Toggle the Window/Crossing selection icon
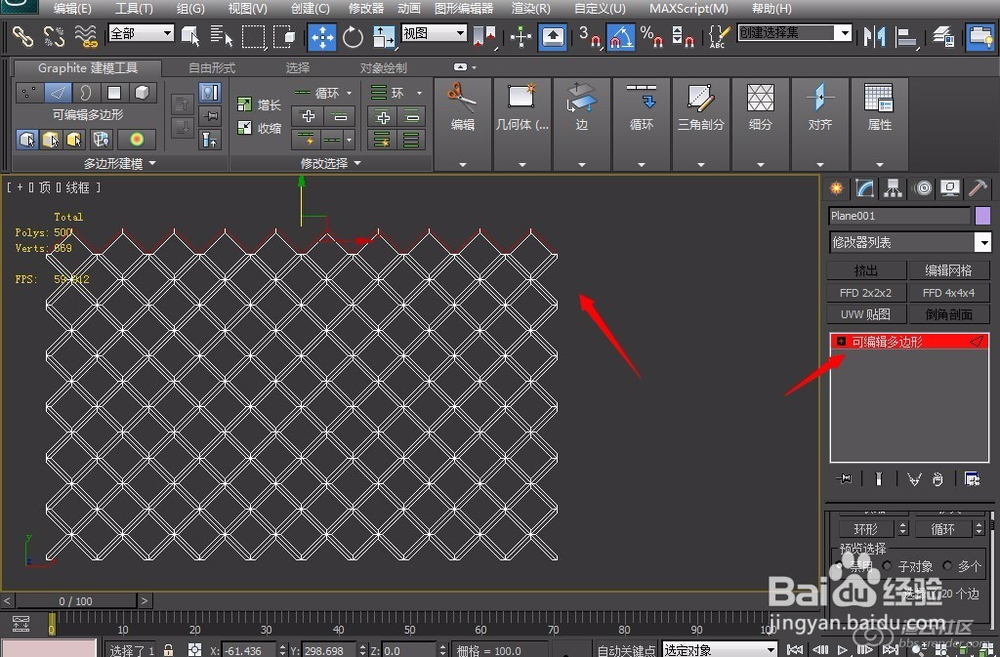1000x657 pixels. (x=284, y=36)
